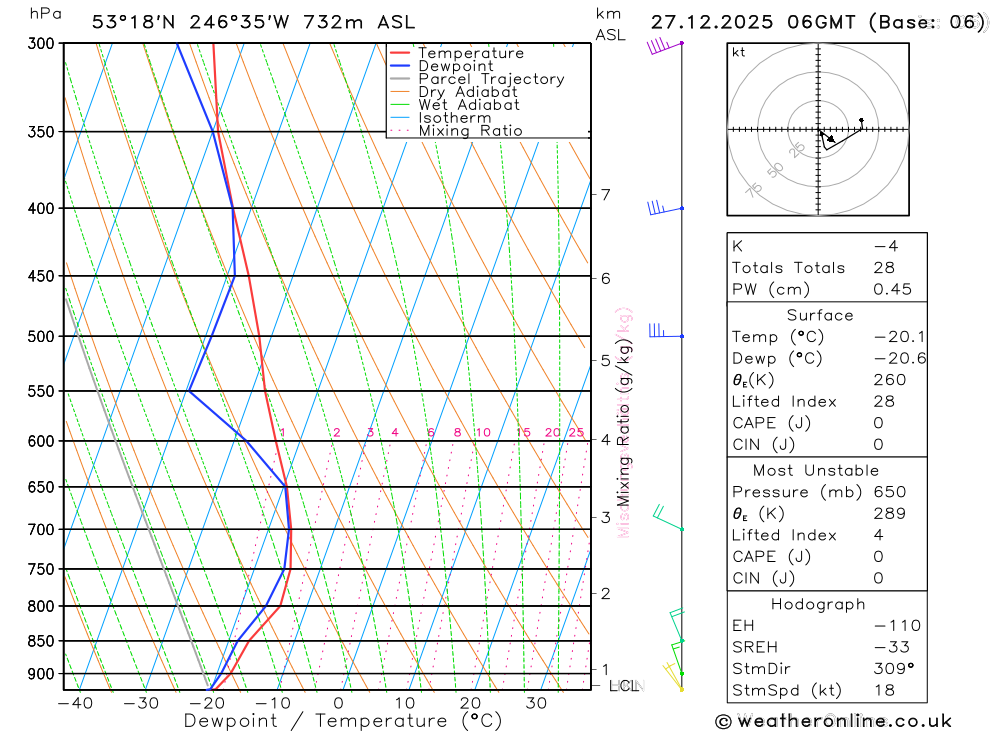This screenshot has height=733, width=1000.
Task: Click the surface Dewp value -20.6
Action: [900, 359]
